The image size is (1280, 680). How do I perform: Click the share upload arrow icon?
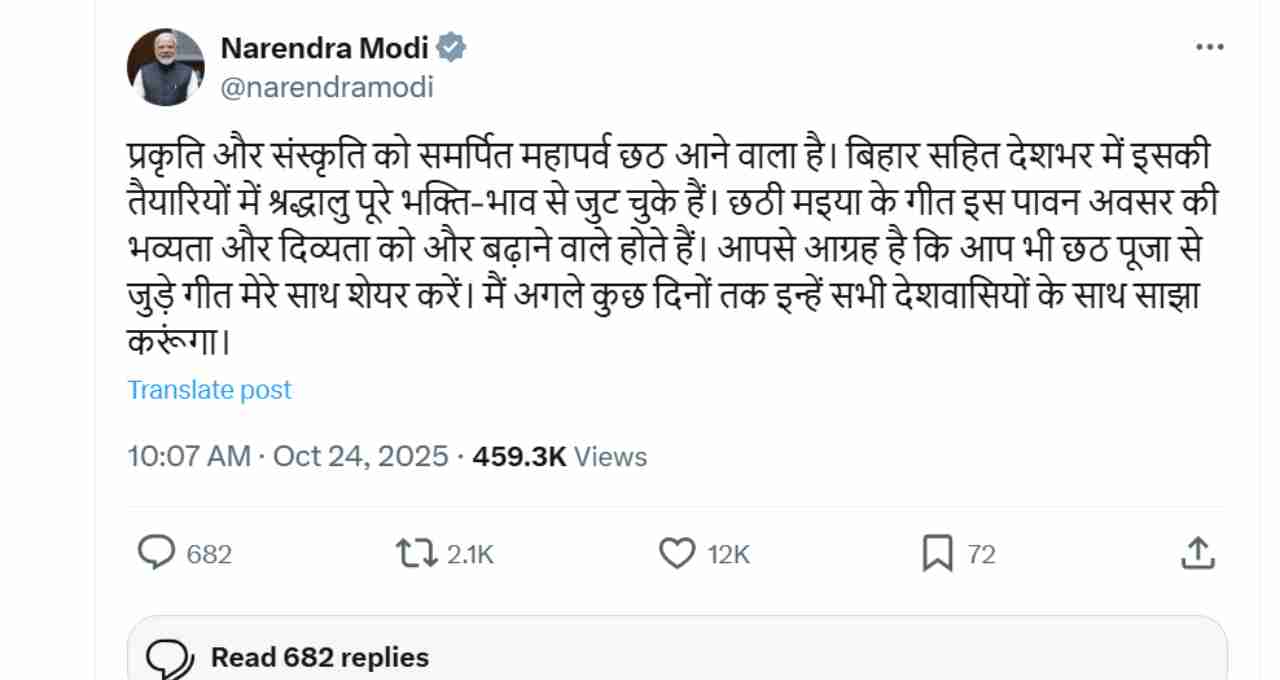pos(1198,552)
